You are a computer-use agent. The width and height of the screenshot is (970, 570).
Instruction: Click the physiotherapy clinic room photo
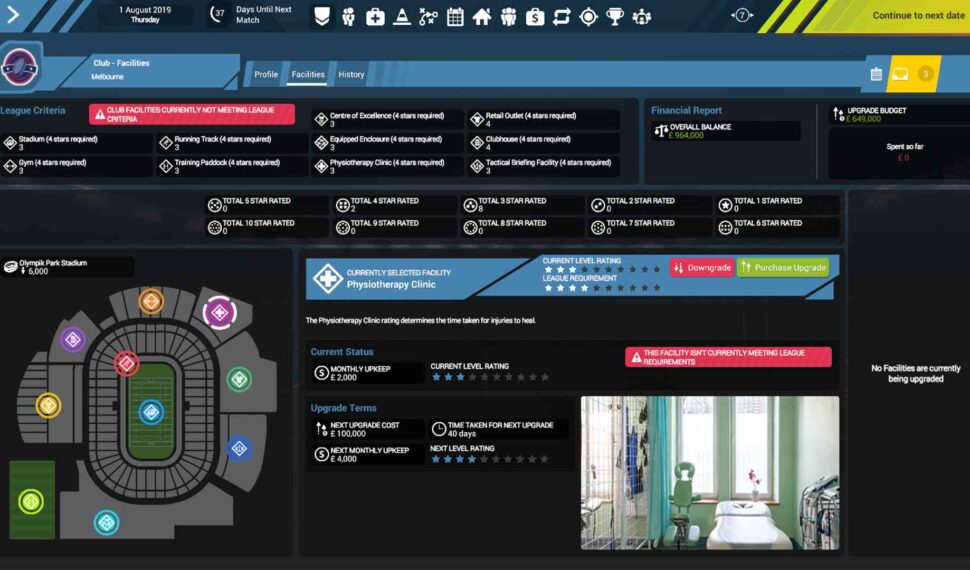click(x=709, y=472)
